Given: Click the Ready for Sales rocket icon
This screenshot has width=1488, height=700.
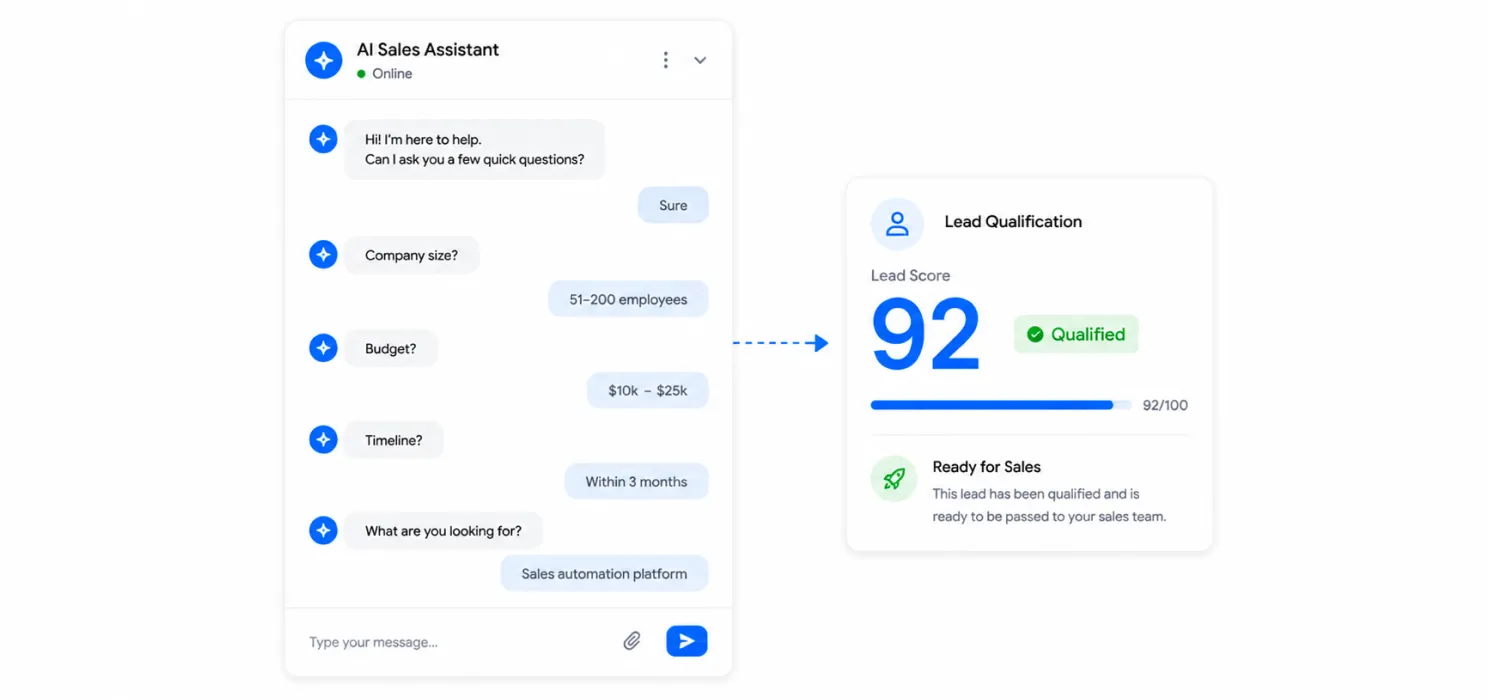Looking at the screenshot, I should click(x=894, y=479).
